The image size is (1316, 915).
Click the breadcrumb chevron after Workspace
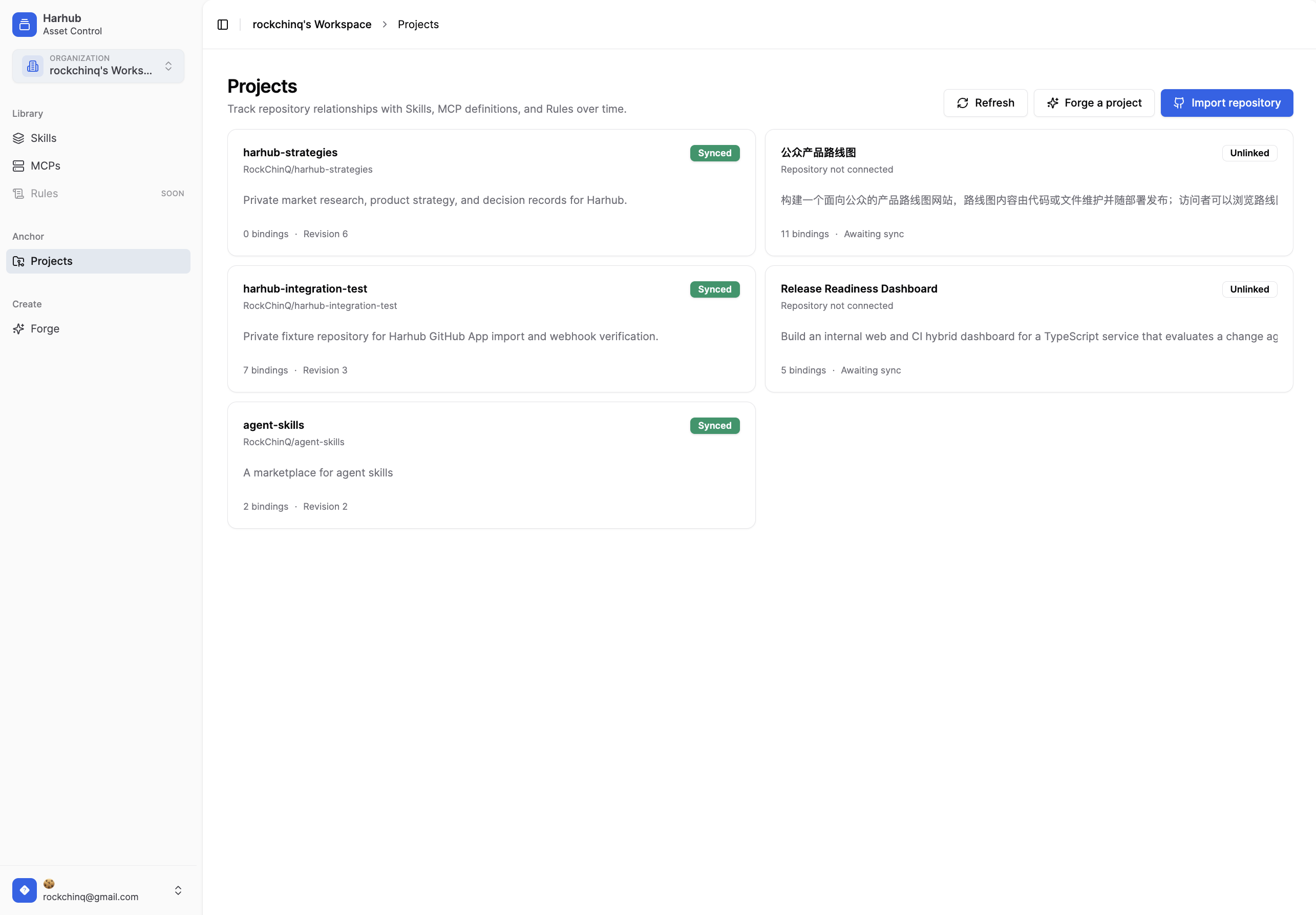(385, 24)
